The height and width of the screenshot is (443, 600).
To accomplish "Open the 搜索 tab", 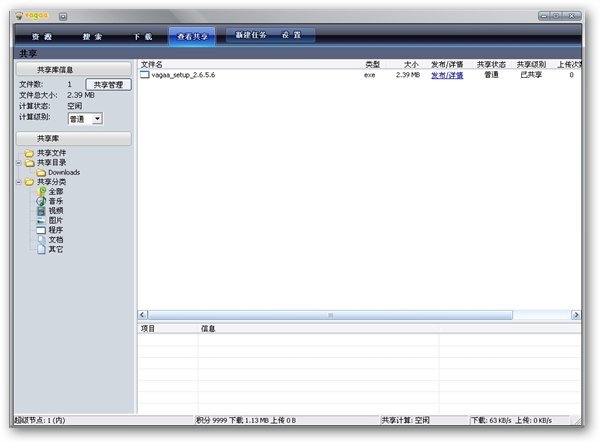I will [x=92, y=37].
